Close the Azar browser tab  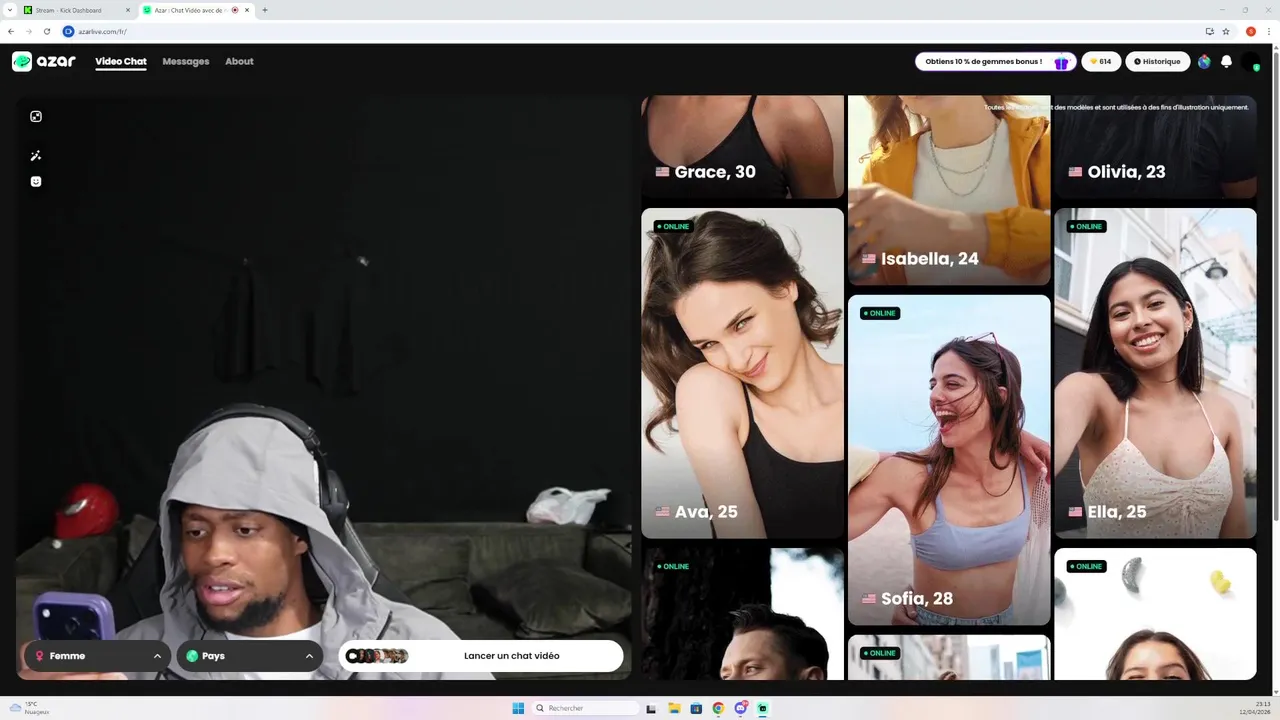[x=247, y=10]
